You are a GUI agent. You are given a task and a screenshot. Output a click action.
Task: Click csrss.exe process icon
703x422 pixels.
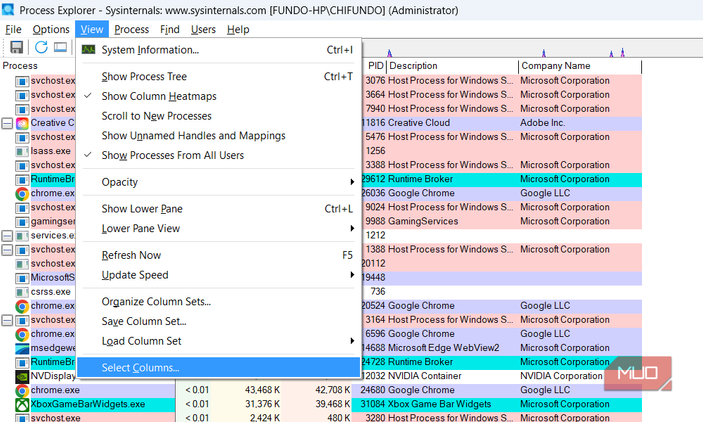(x=22, y=292)
